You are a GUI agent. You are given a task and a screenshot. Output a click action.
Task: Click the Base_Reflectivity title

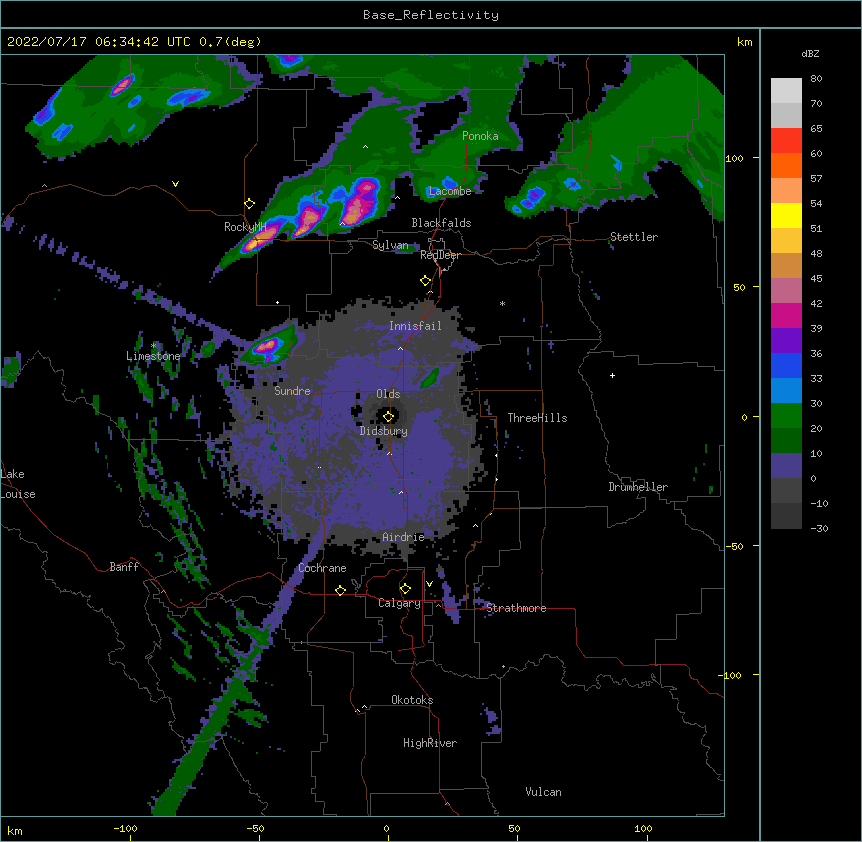pyautogui.click(x=431, y=15)
